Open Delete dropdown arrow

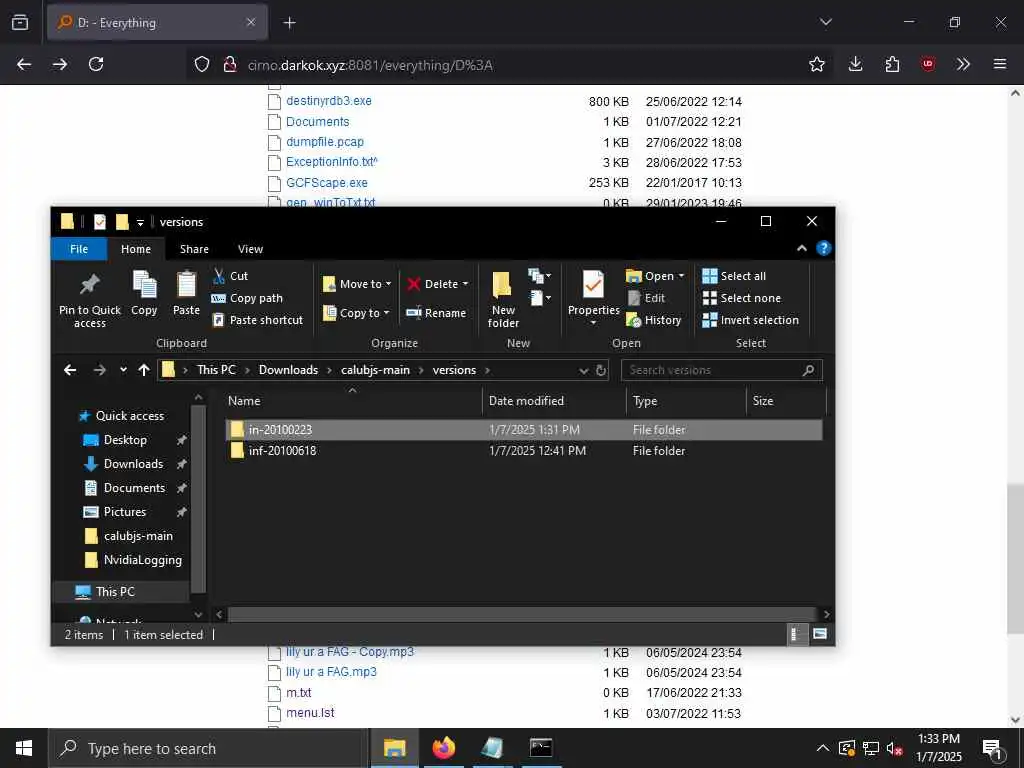pos(465,284)
